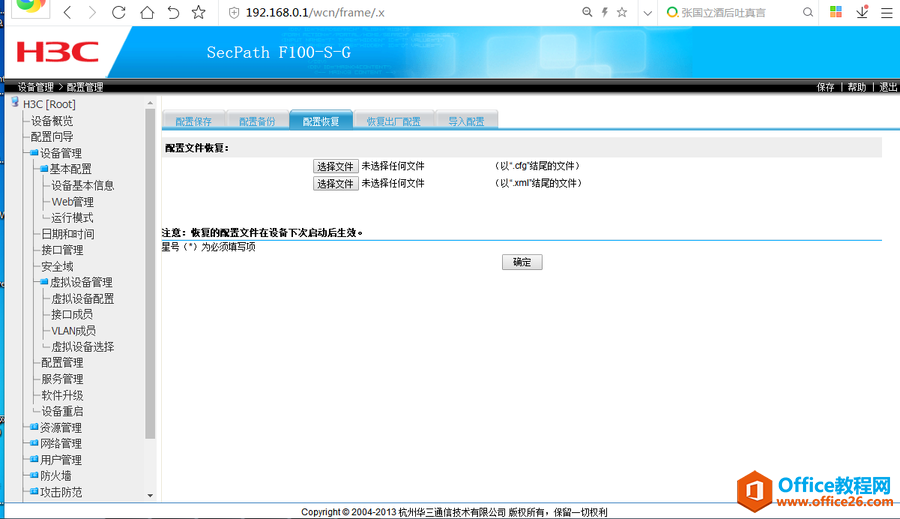This screenshot has height=519, width=900.
Task: Open 设备基本信息 tree item
Action: pos(83,185)
